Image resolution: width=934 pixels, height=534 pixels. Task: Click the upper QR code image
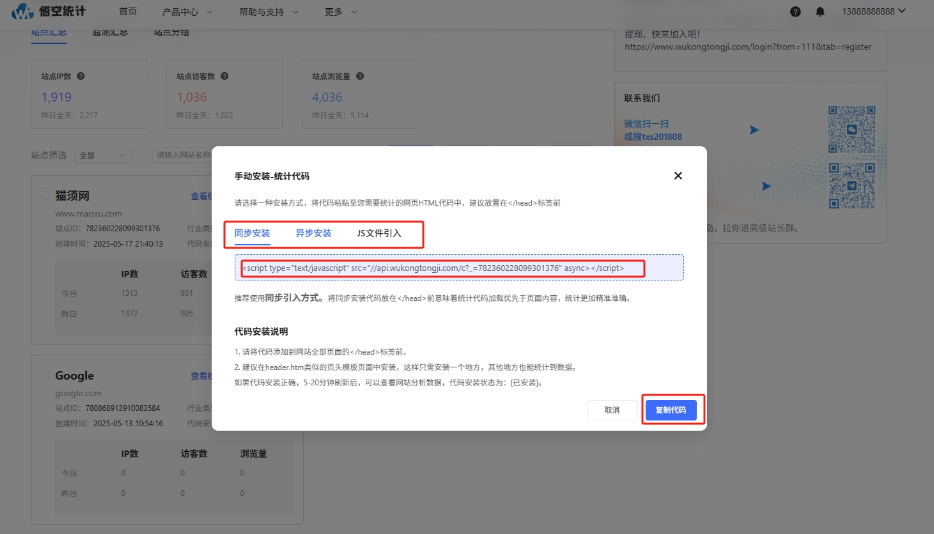pyautogui.click(x=852, y=129)
